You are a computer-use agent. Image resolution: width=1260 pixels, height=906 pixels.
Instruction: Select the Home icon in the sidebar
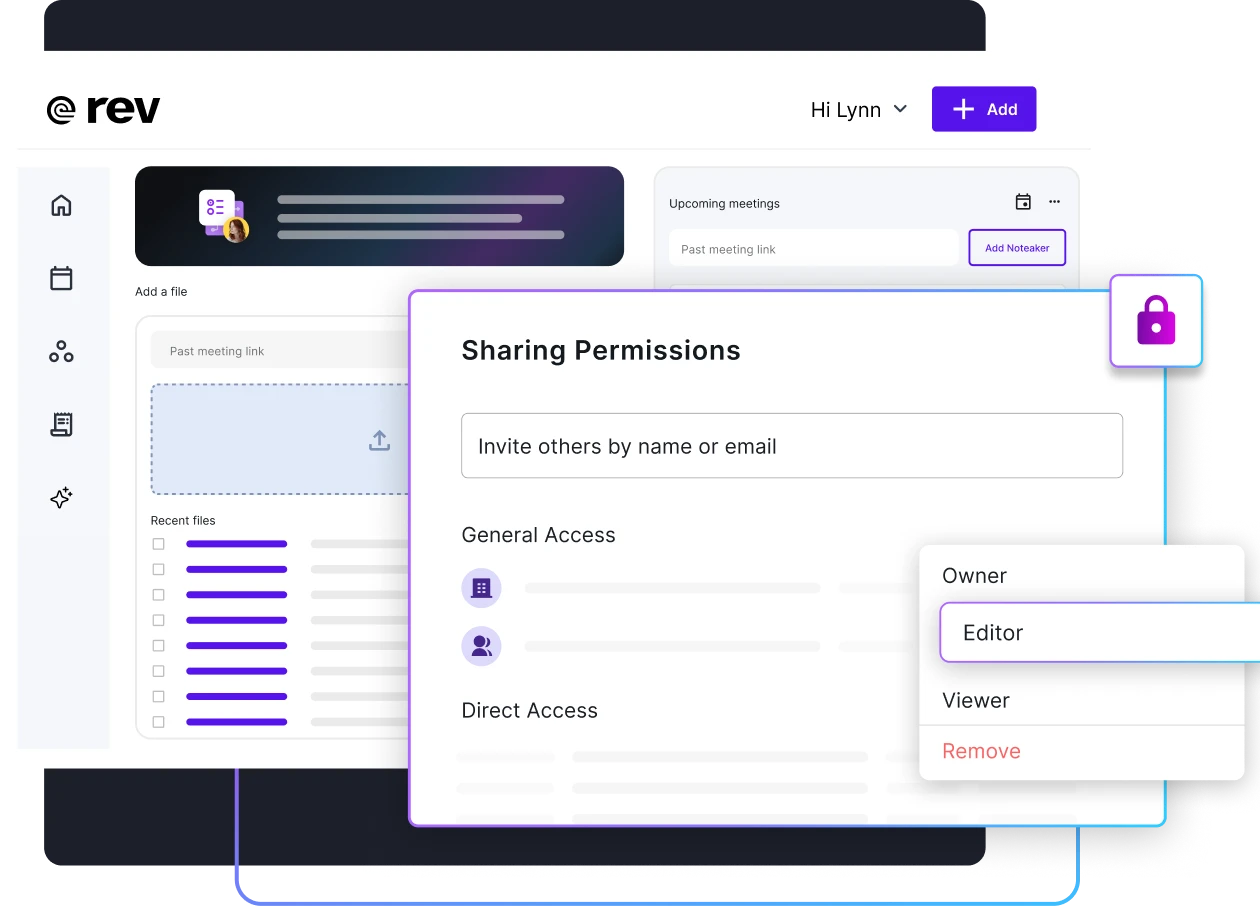(61, 205)
